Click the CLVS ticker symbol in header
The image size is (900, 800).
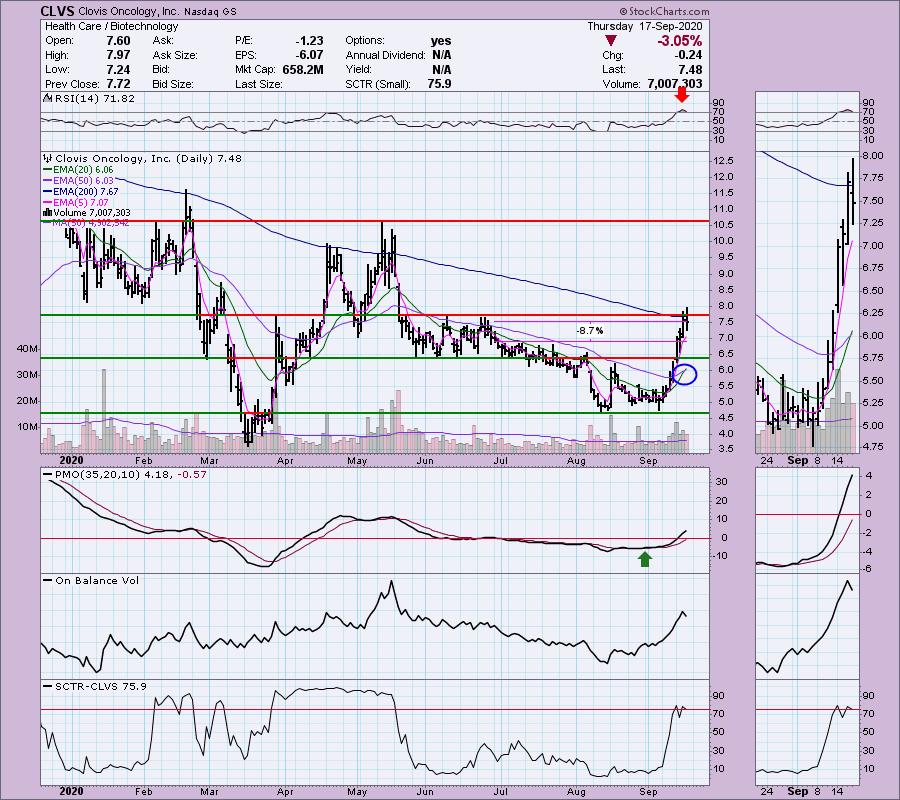click(58, 11)
